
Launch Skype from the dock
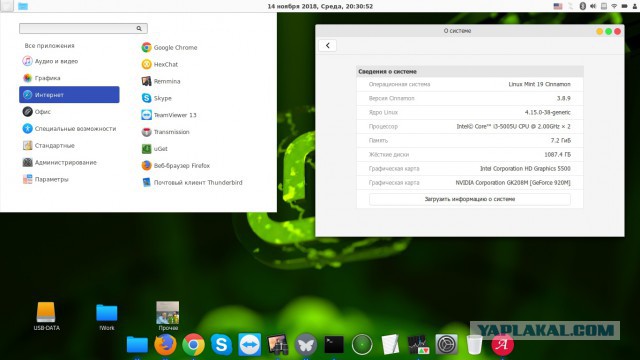[221, 344]
